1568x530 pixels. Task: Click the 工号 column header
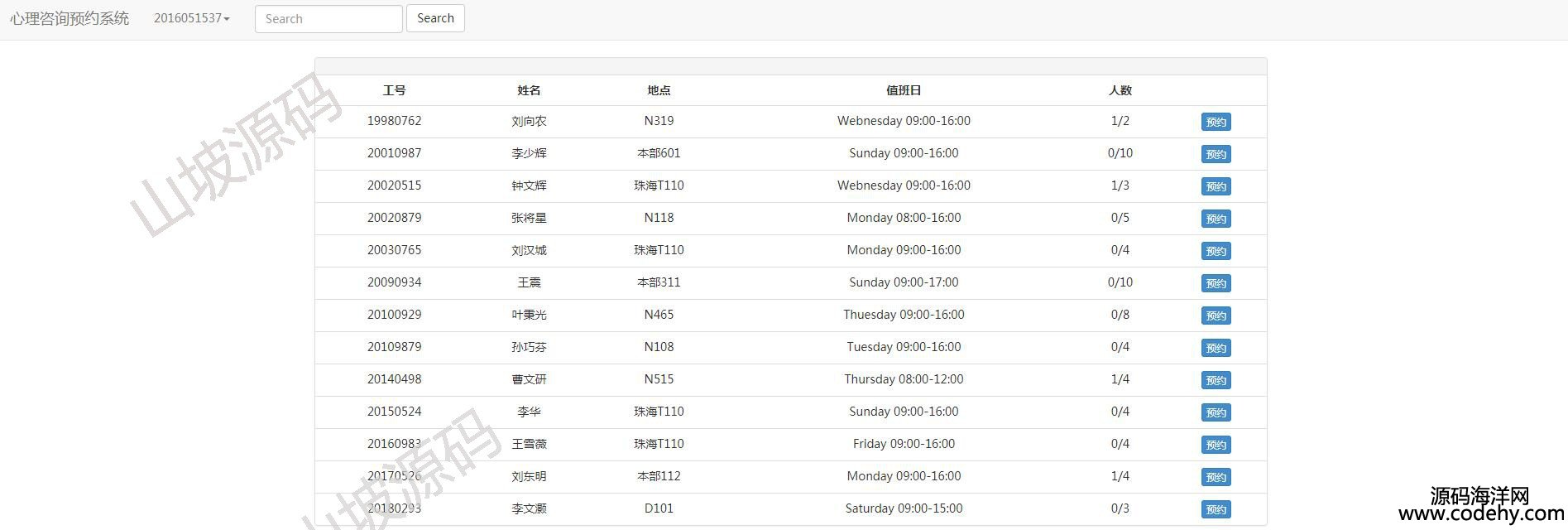coord(394,90)
